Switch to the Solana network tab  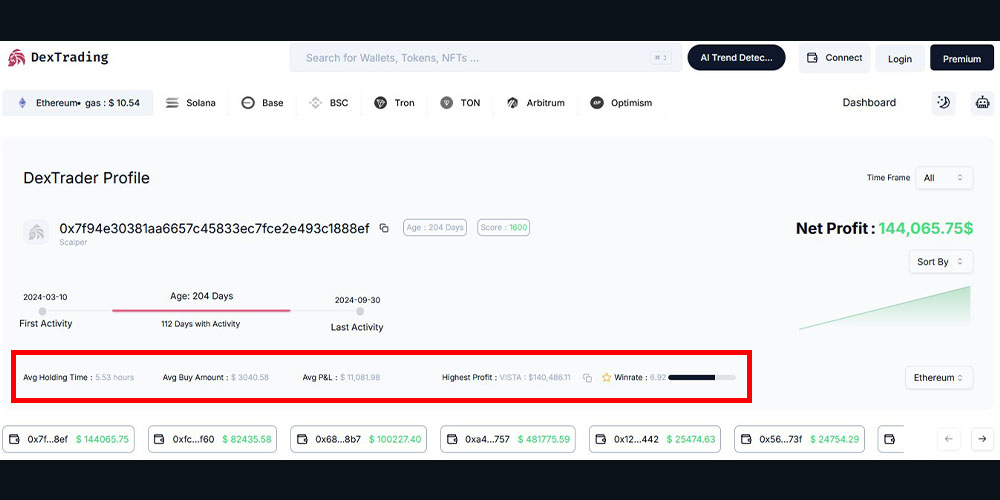(191, 103)
